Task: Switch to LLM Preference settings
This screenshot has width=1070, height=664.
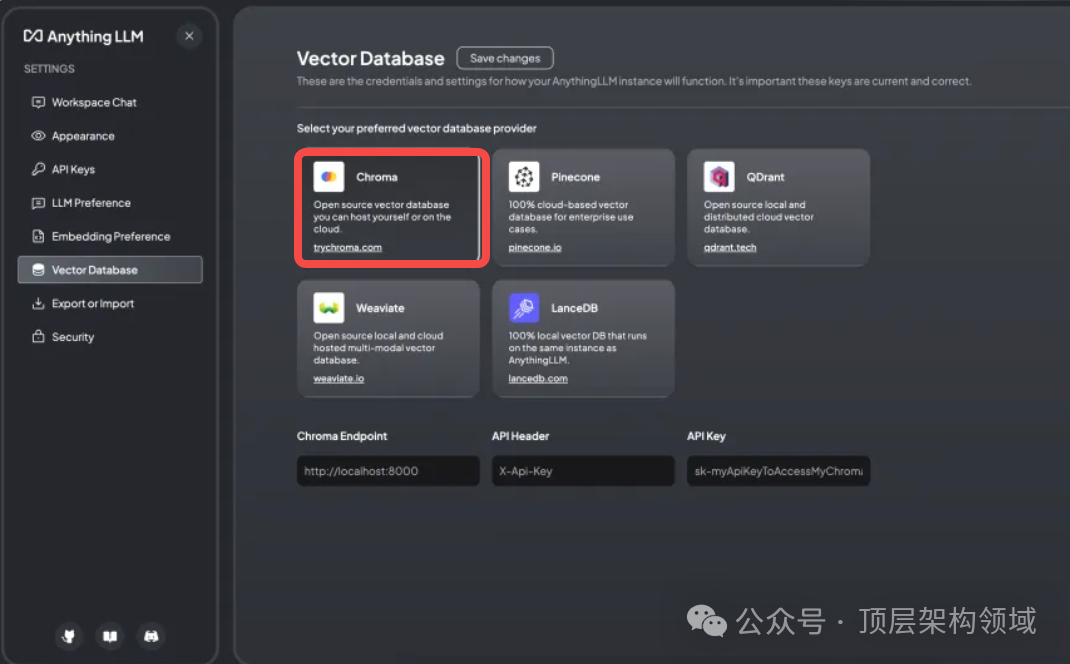Action: click(110, 203)
